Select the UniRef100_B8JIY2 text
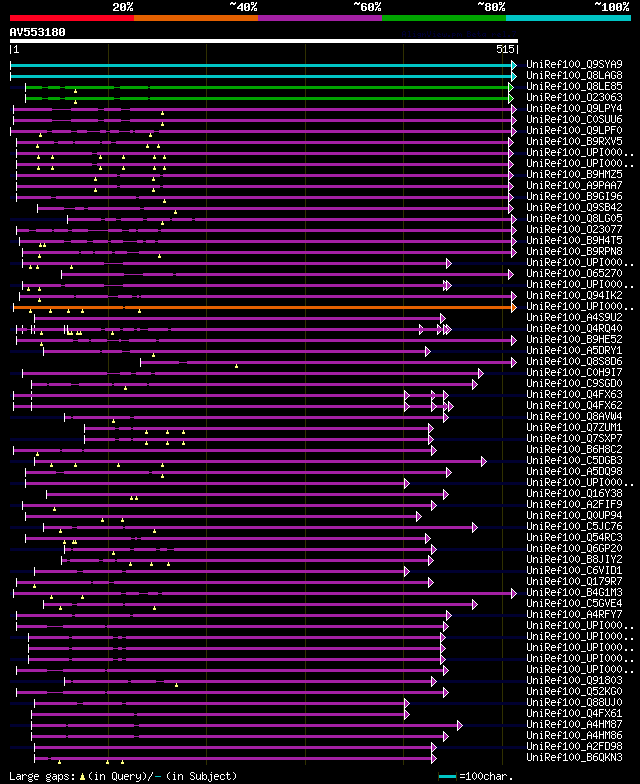Image resolution: width=640 pixels, height=784 pixels. (x=574, y=560)
